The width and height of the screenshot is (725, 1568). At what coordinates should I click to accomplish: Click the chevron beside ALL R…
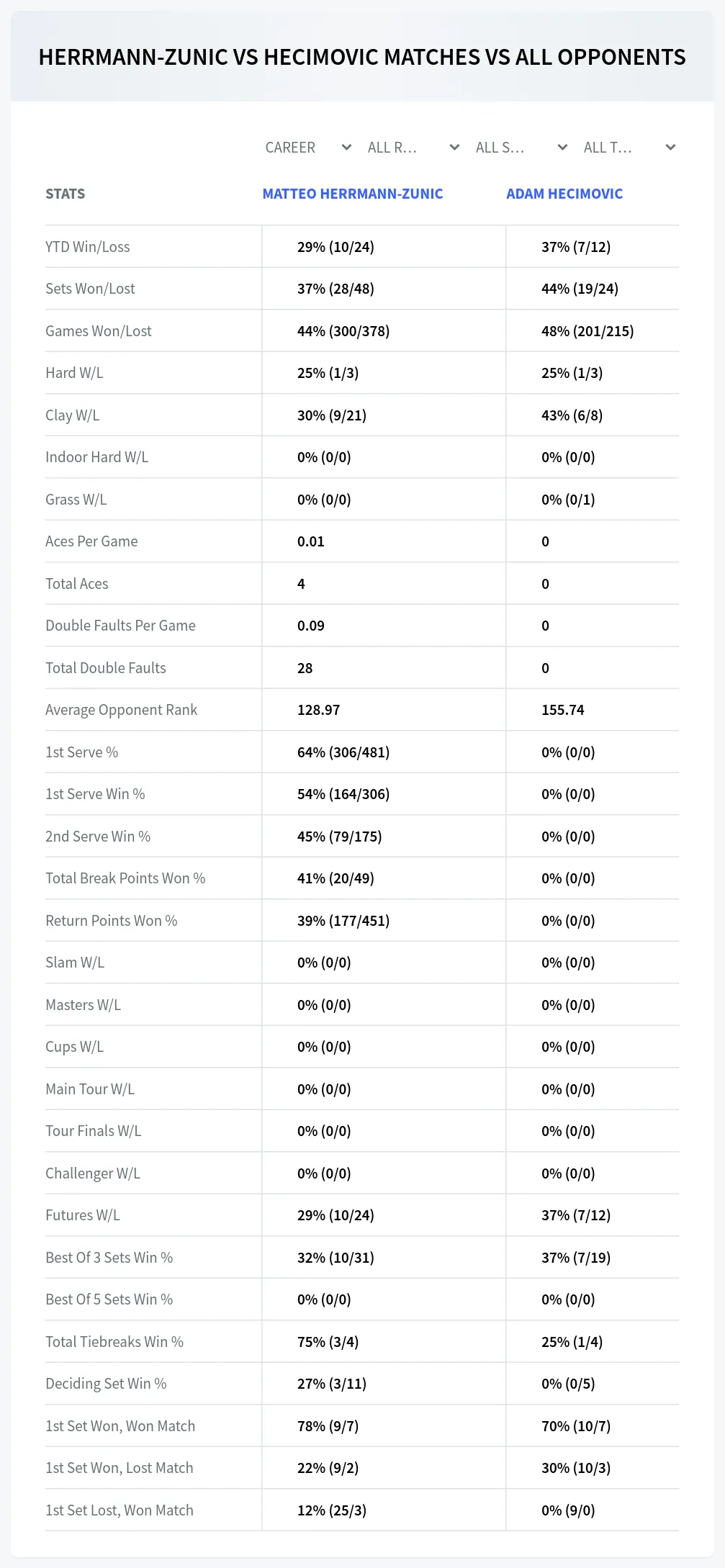point(454,148)
